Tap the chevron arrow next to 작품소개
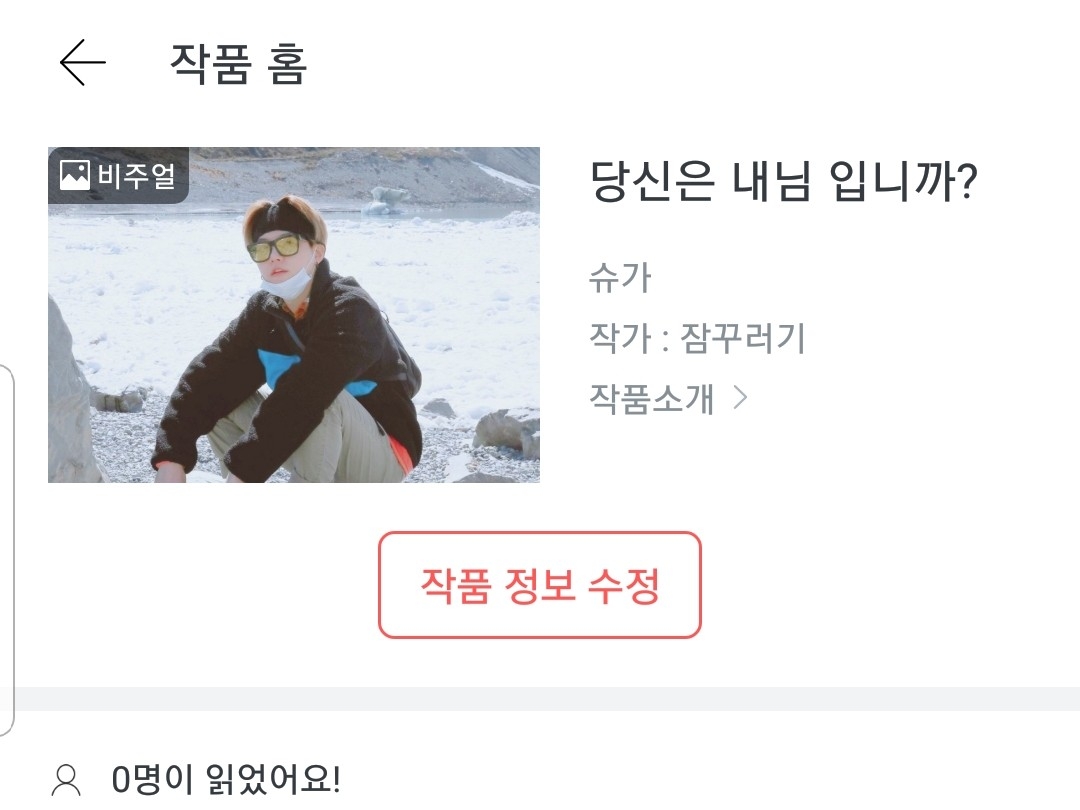This screenshot has height=810, width=1080. [x=740, y=397]
